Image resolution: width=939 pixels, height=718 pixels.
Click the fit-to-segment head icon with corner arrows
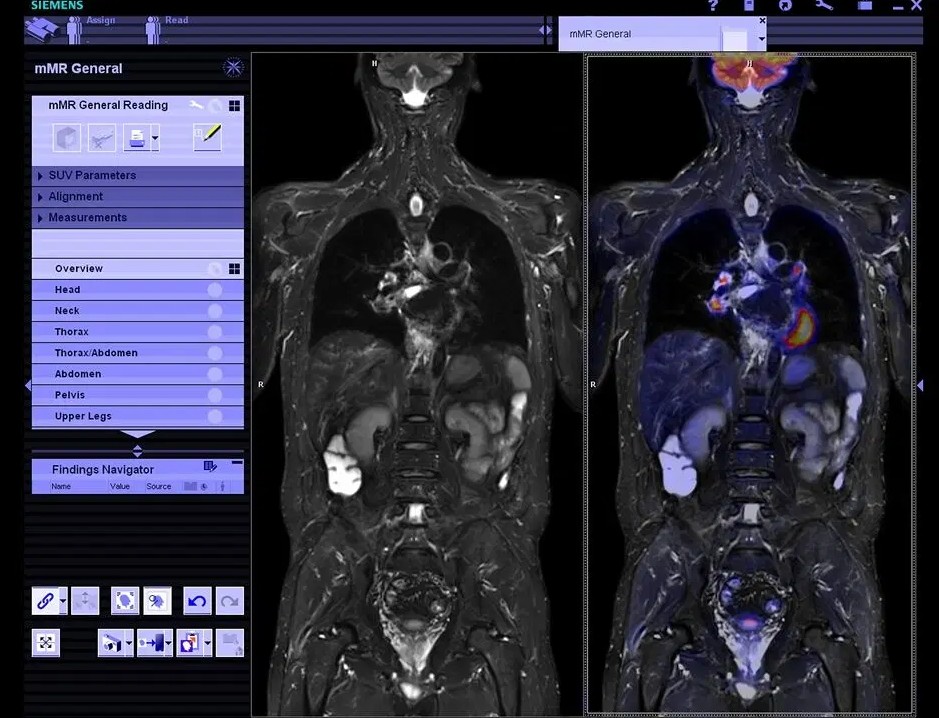pyautogui.click(x=125, y=601)
